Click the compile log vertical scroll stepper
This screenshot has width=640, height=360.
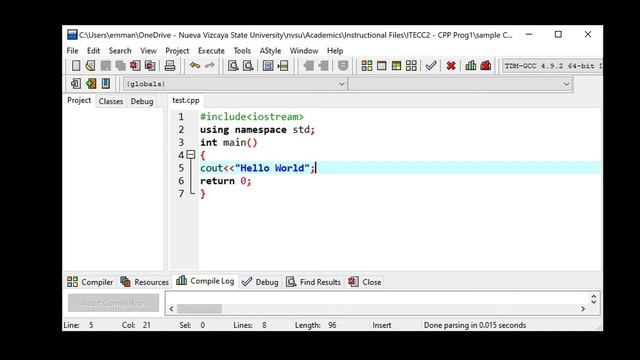tap(593, 299)
